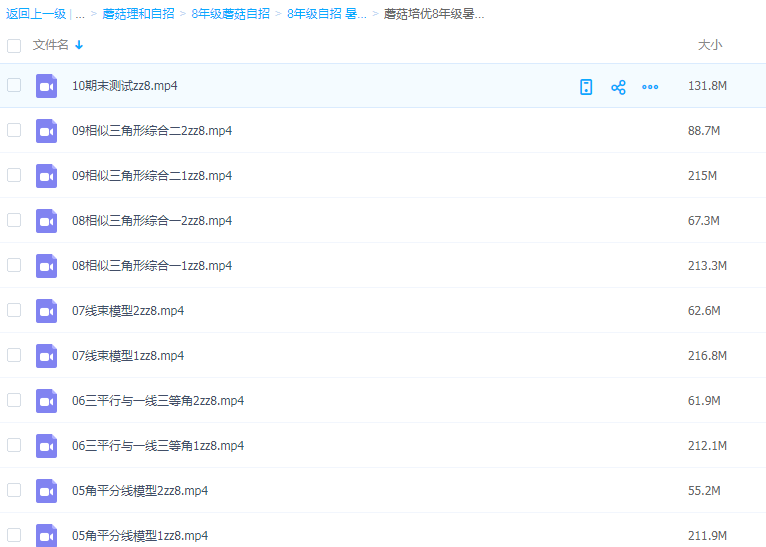Navigate to 蘑菇理和自招 breadcrumb folder
Image resolution: width=766 pixels, height=547 pixels.
(138, 14)
